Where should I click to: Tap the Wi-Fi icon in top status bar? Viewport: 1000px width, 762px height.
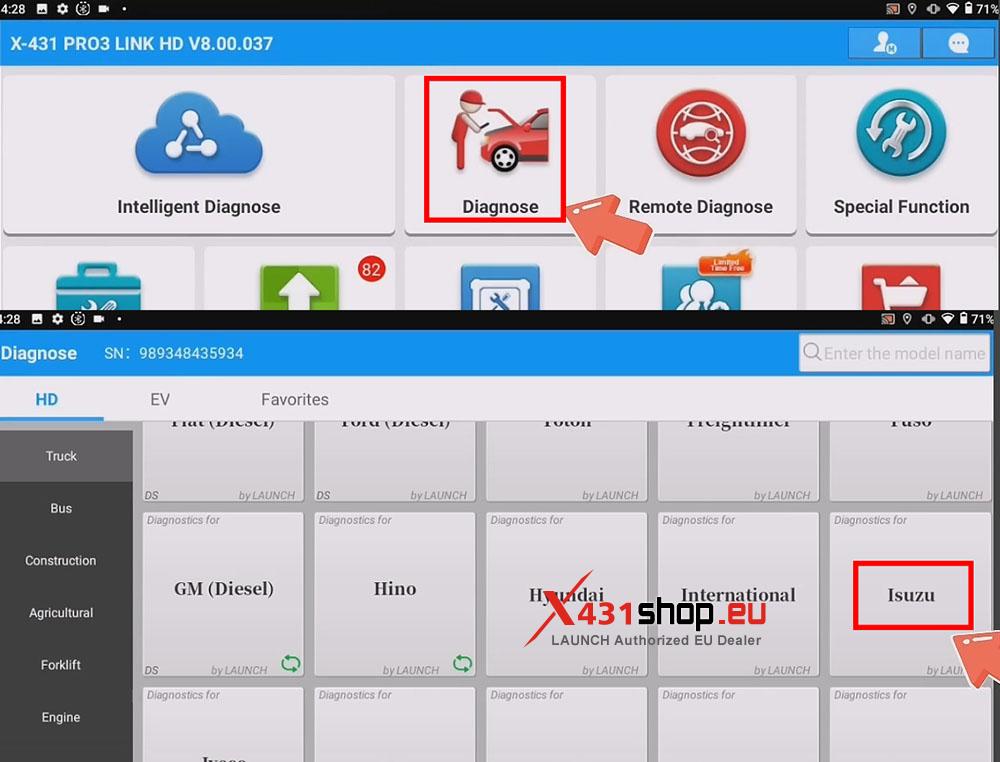952,8
